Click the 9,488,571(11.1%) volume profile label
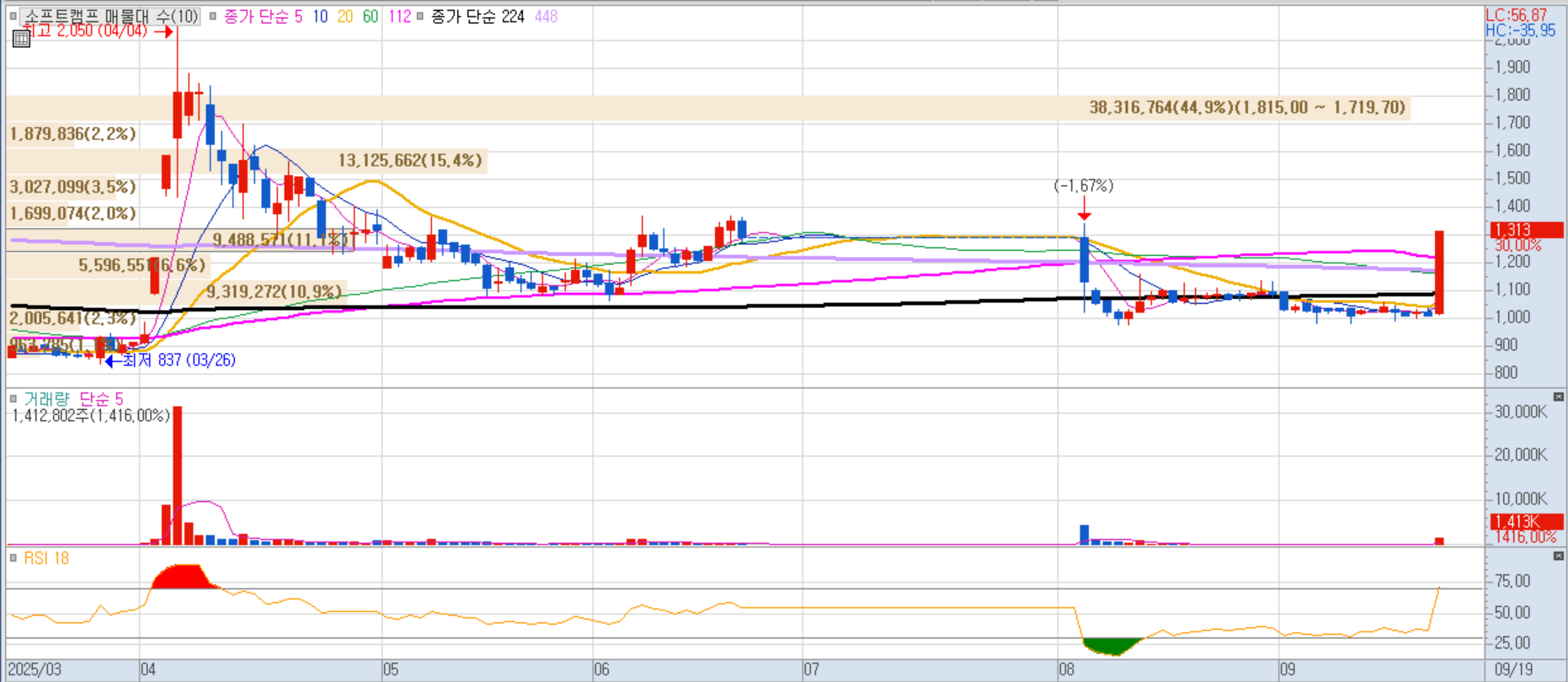The image size is (1568, 682). coord(280,240)
